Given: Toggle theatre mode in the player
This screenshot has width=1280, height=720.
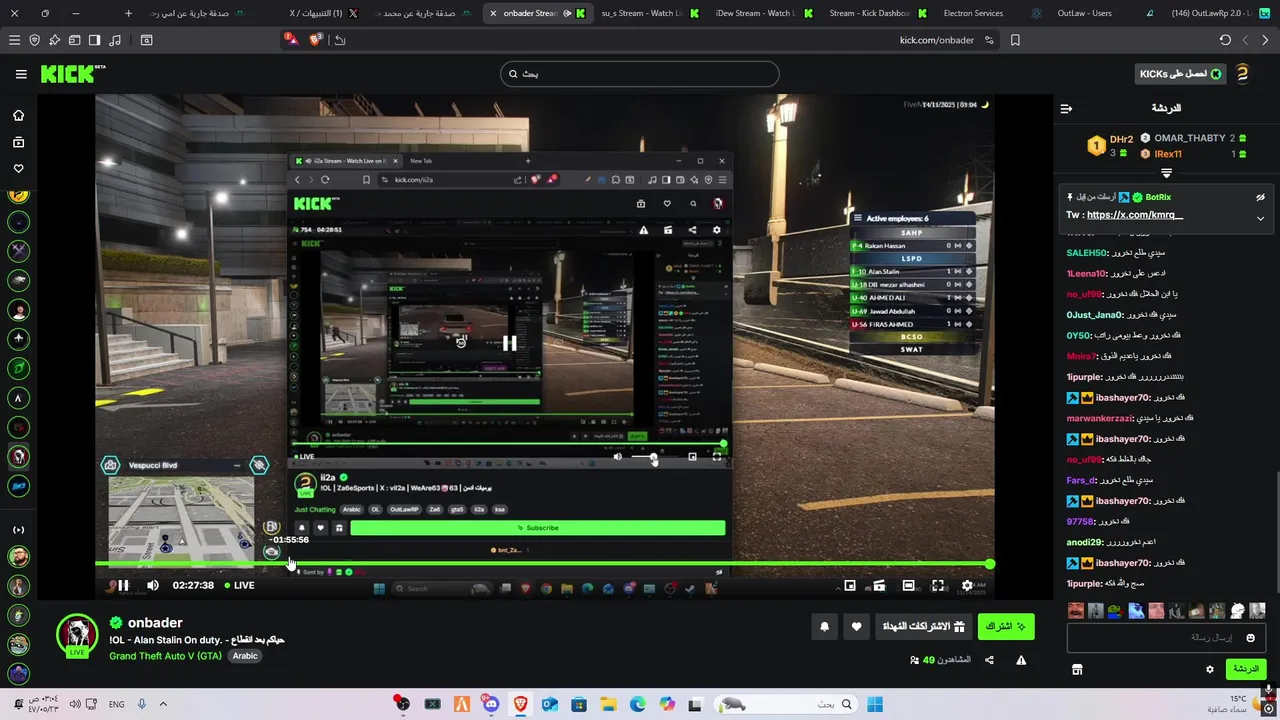Looking at the screenshot, I should click(x=908, y=586).
